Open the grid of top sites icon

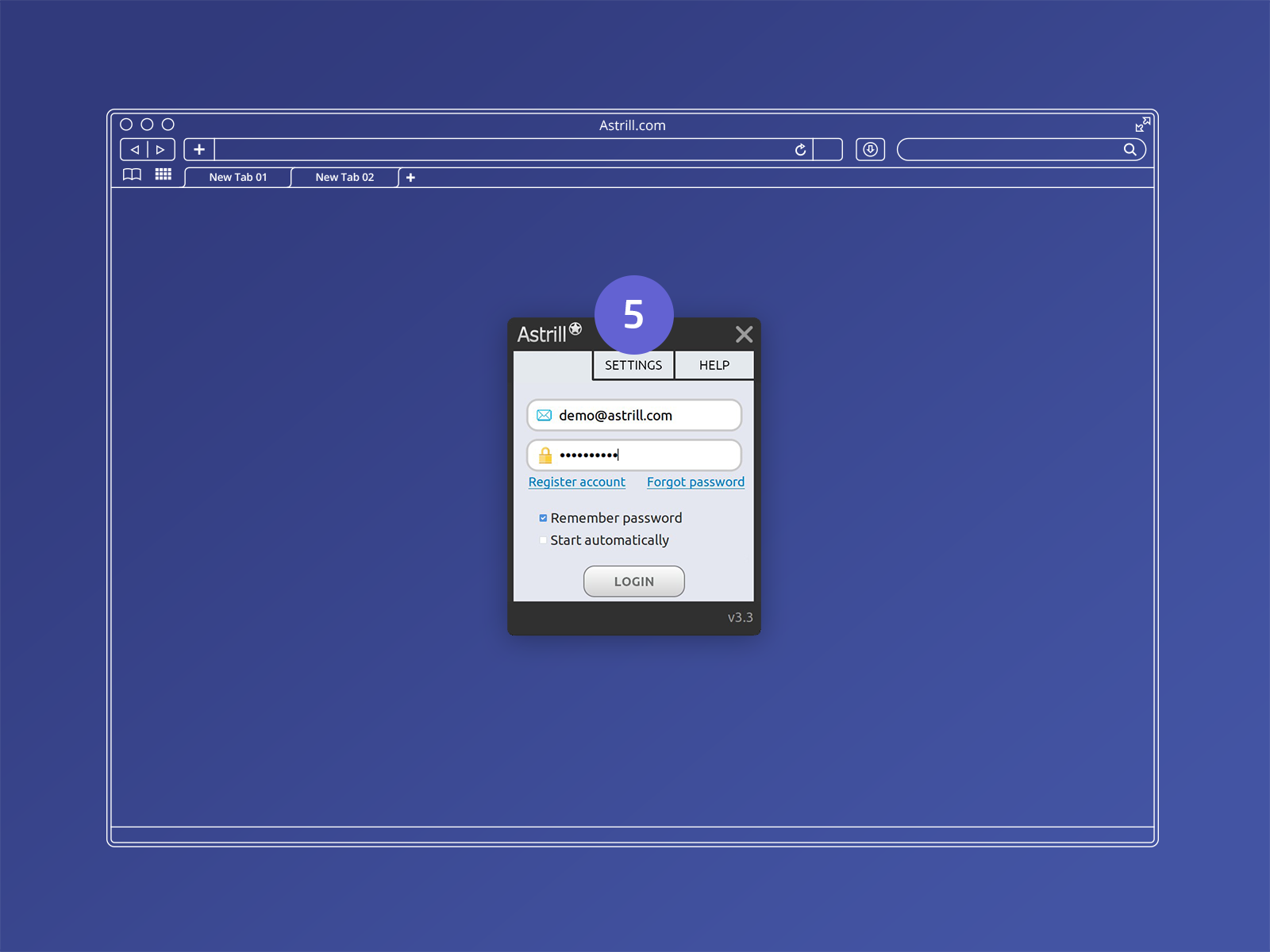click(x=164, y=175)
